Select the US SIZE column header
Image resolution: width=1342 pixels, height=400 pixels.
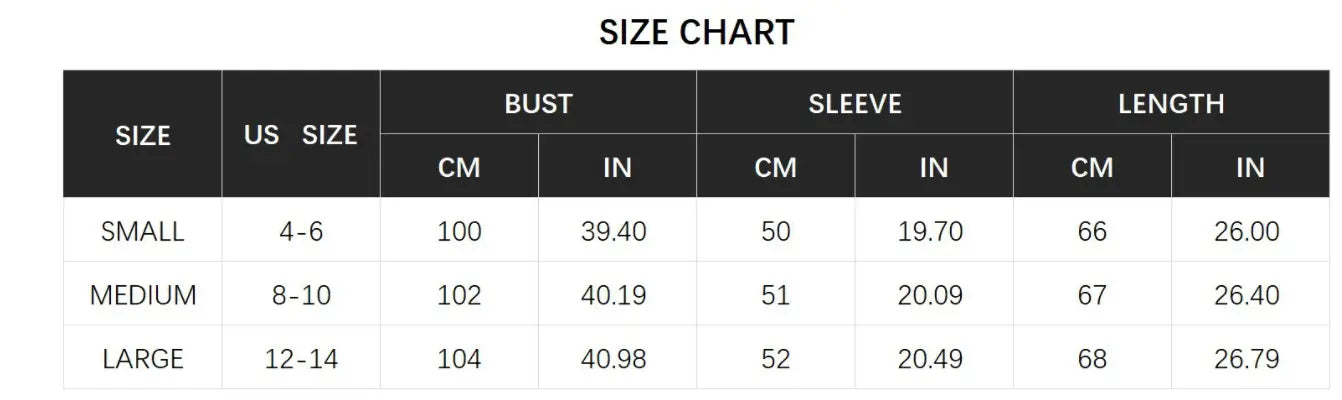(x=301, y=135)
